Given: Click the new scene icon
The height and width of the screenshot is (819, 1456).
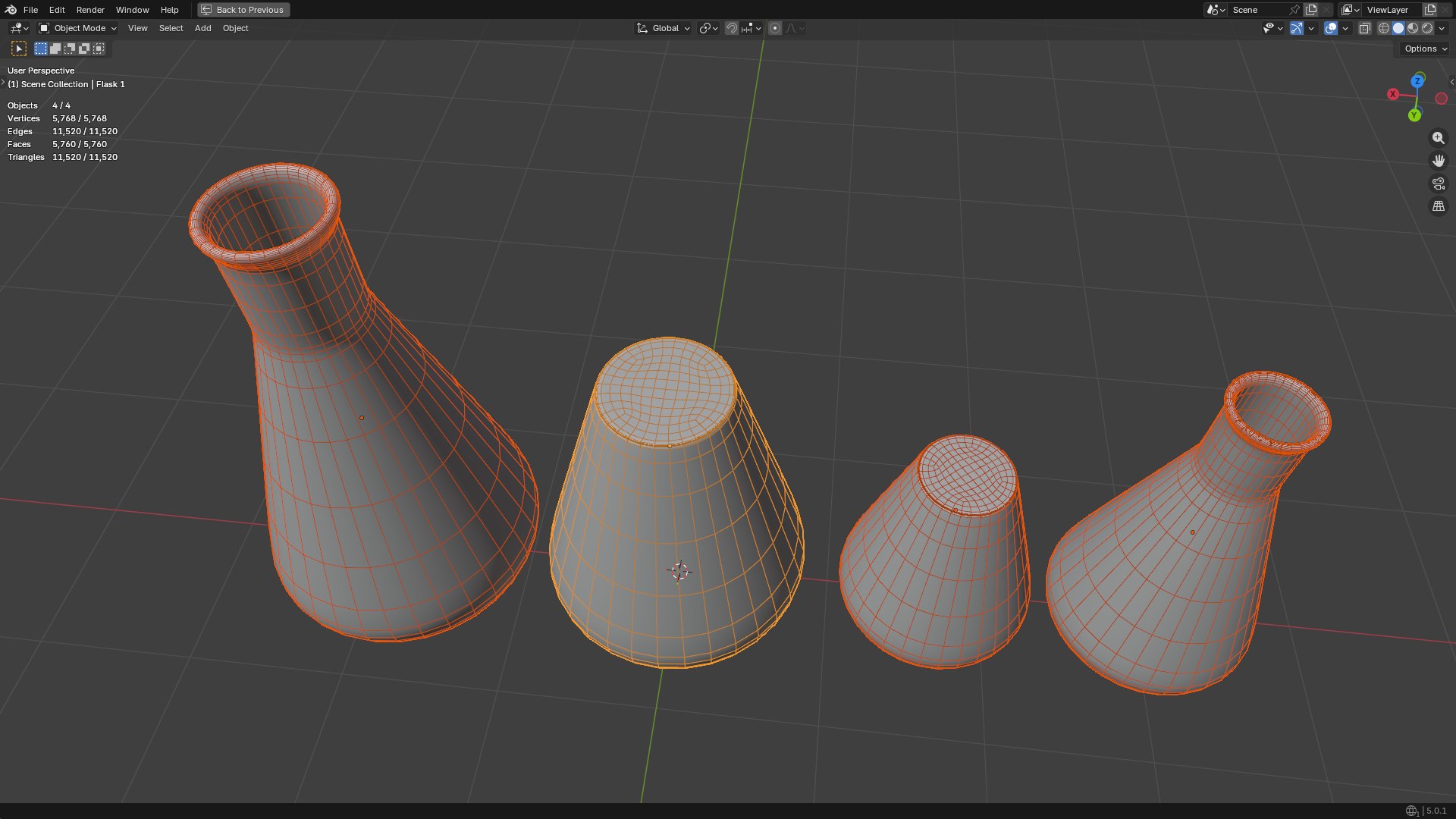Looking at the screenshot, I should [1311, 10].
